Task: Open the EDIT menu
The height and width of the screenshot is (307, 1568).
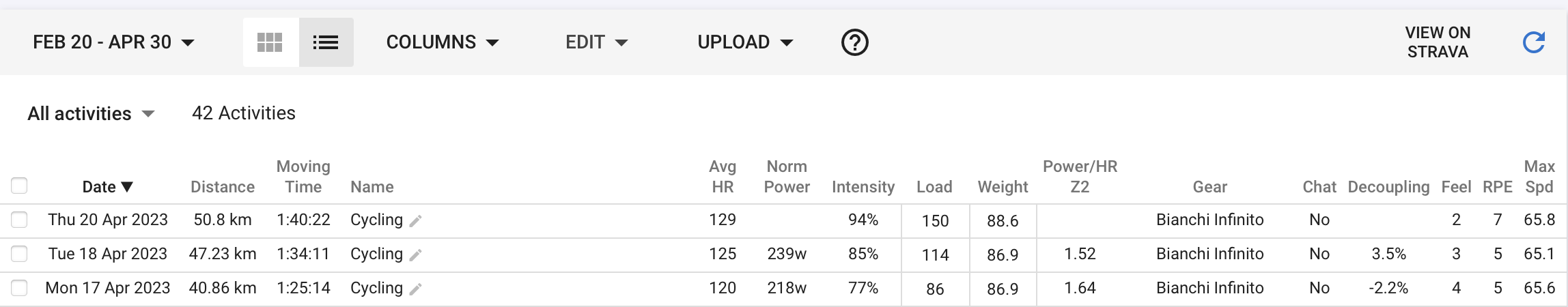Action: pos(596,42)
